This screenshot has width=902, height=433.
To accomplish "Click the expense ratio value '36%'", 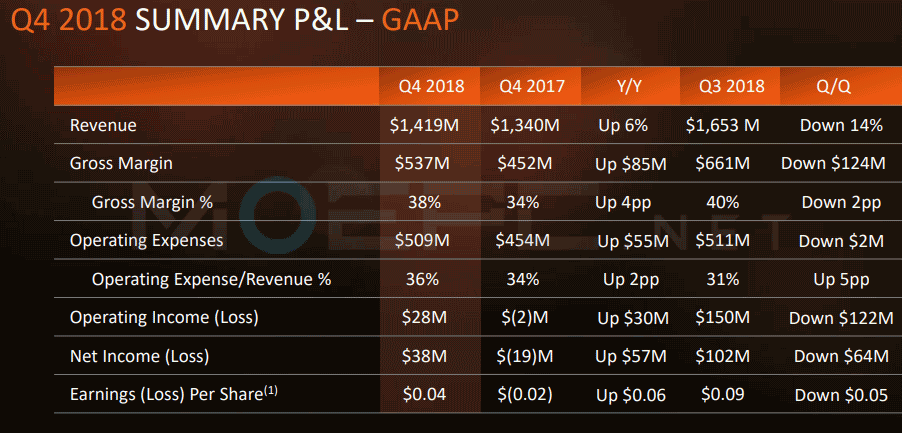I will pos(422,279).
